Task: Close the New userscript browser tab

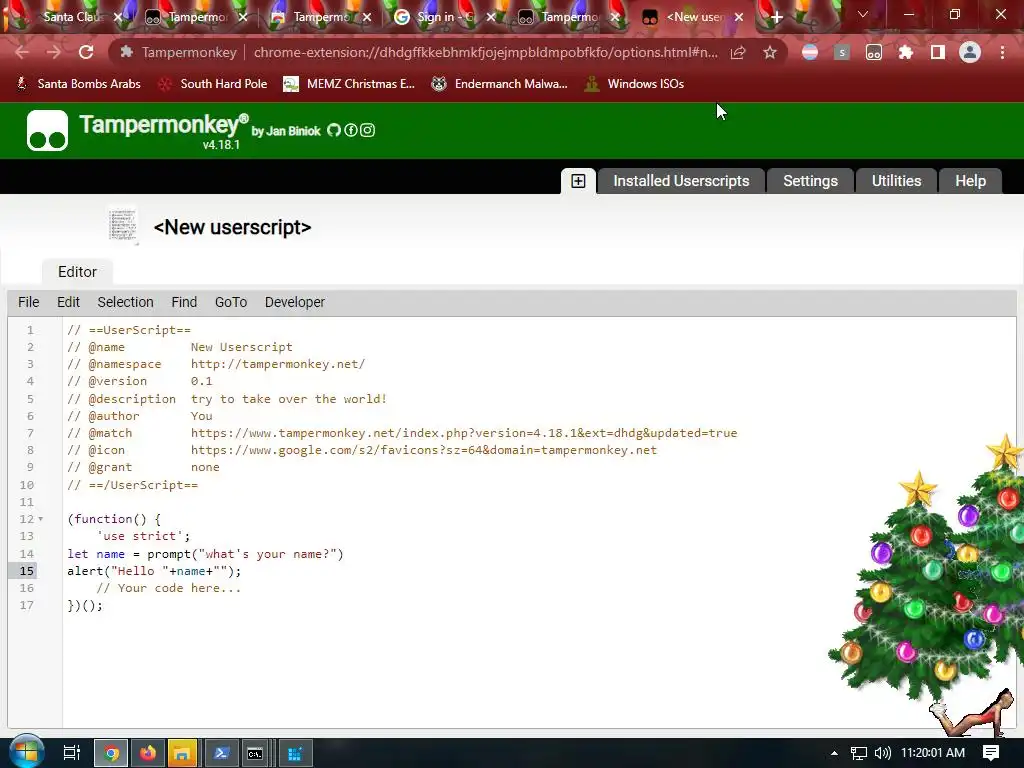Action: pyautogui.click(x=739, y=17)
